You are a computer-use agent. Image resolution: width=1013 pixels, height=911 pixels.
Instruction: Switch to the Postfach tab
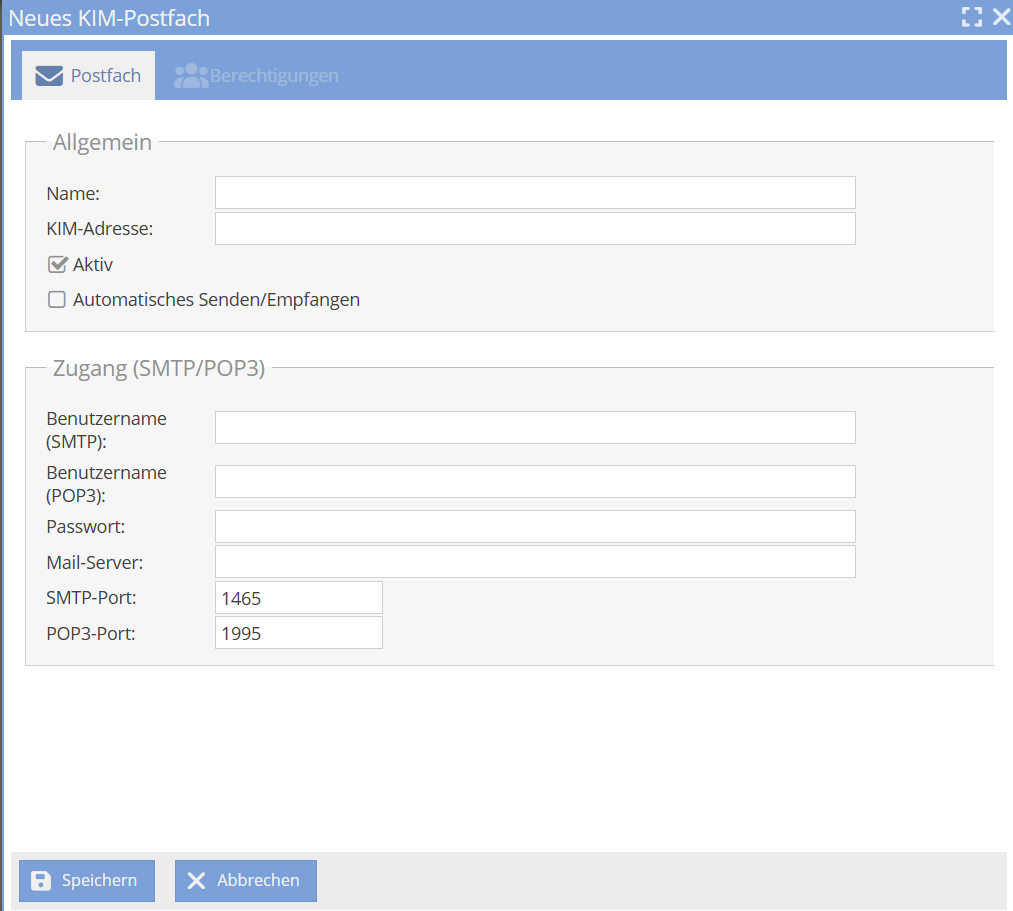point(89,76)
